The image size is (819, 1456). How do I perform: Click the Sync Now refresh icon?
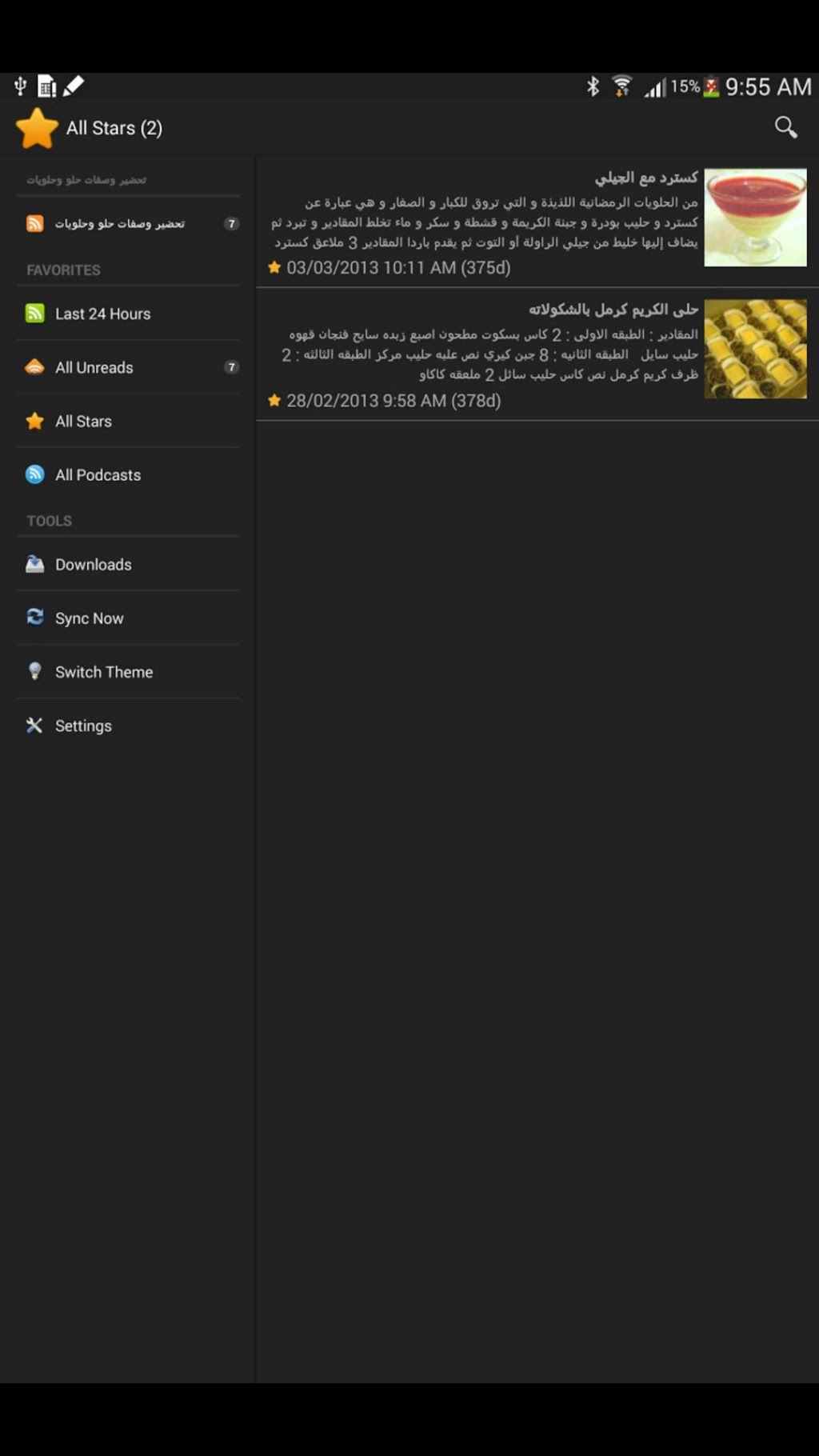(x=34, y=617)
